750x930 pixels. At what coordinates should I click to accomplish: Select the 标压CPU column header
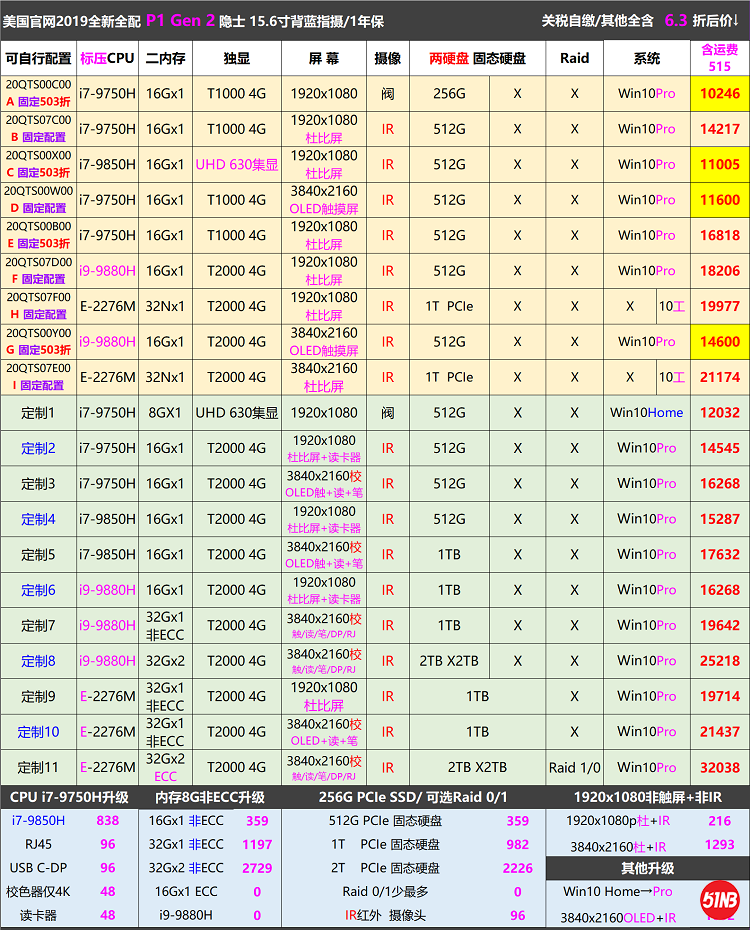(x=106, y=59)
